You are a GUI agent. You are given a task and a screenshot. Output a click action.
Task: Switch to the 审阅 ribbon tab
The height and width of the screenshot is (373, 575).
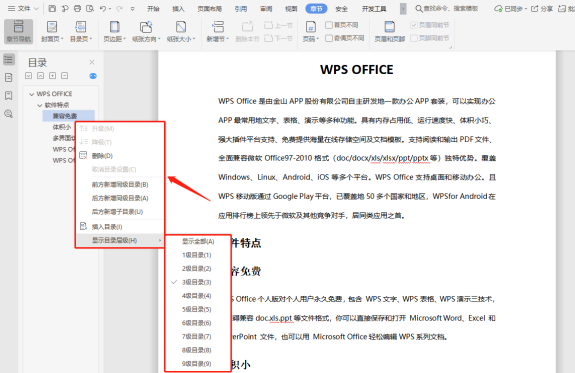(266, 9)
